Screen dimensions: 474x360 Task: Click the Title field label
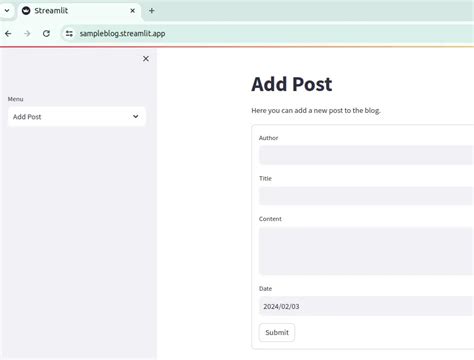click(x=265, y=178)
